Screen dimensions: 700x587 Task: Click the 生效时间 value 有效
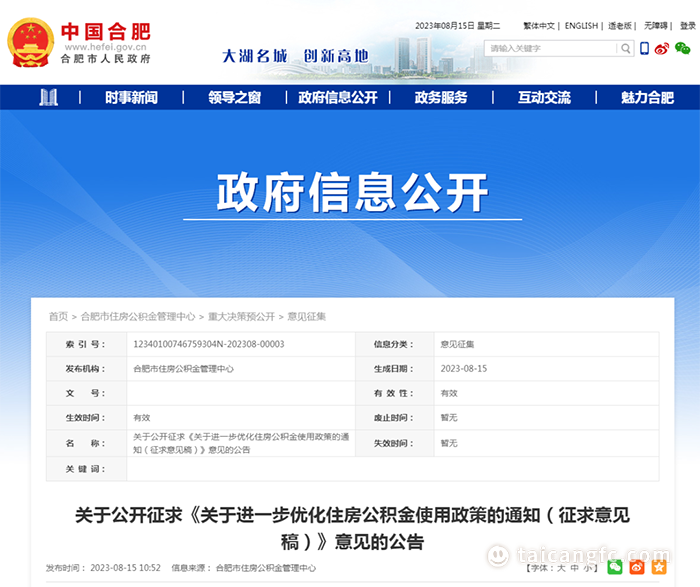pyautogui.click(x=142, y=418)
